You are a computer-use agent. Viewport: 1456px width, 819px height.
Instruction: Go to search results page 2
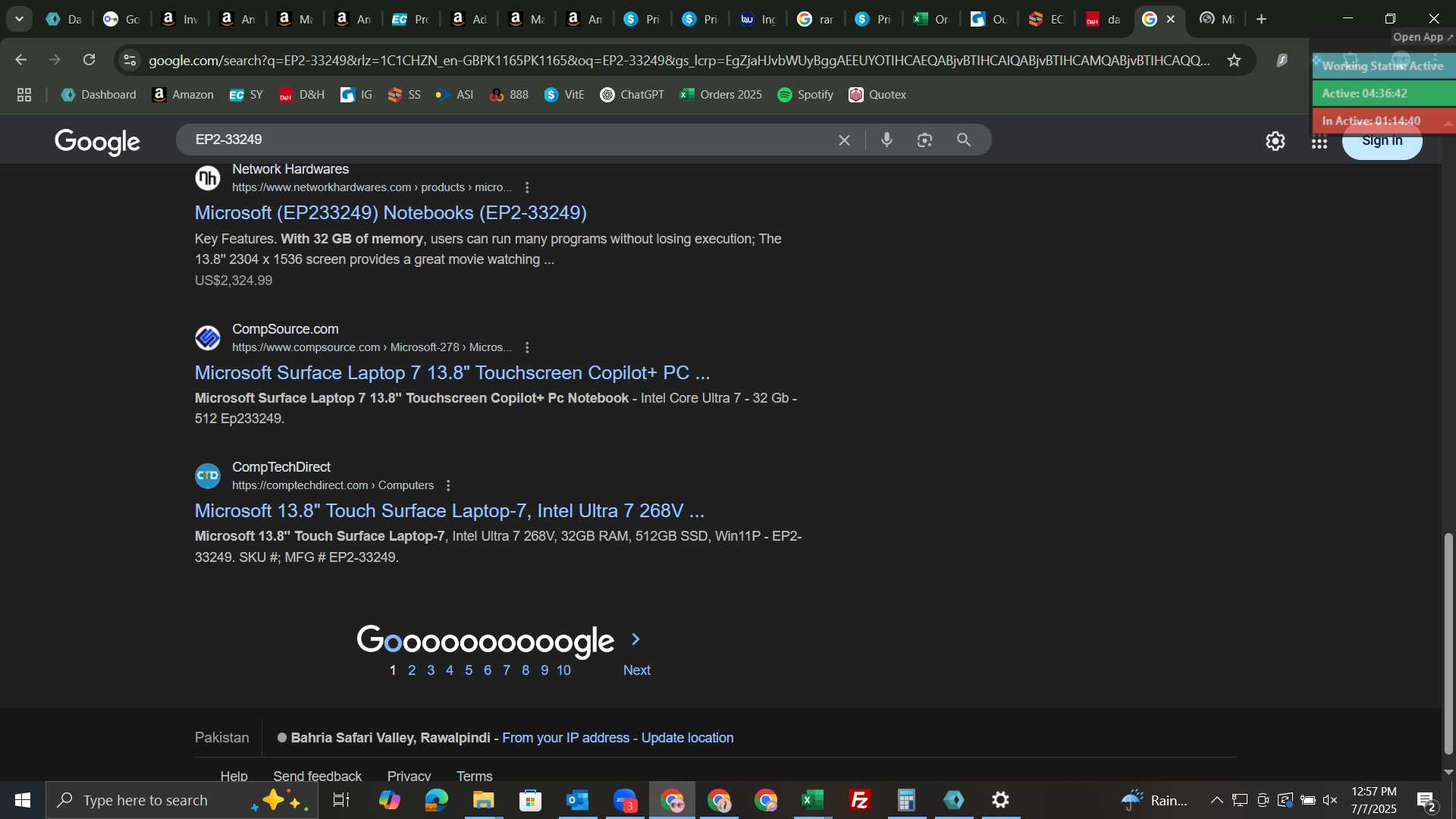pos(412,670)
